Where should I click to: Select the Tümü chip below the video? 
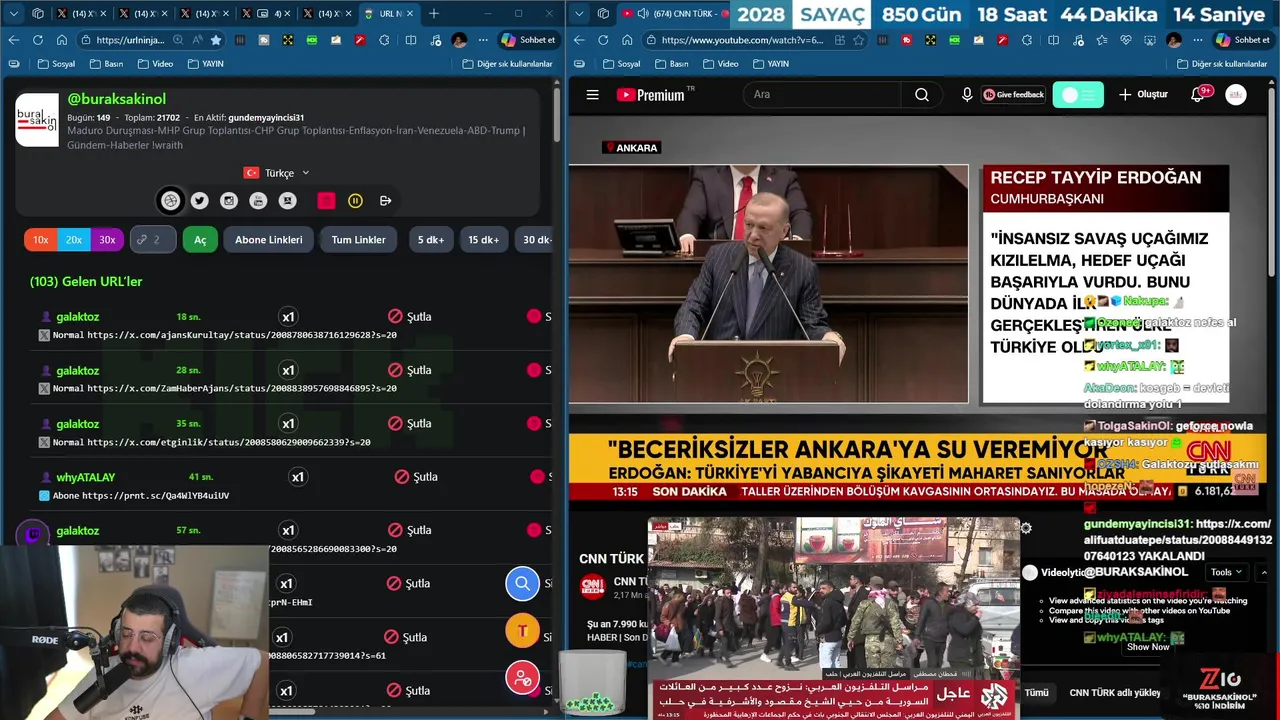point(1037,692)
